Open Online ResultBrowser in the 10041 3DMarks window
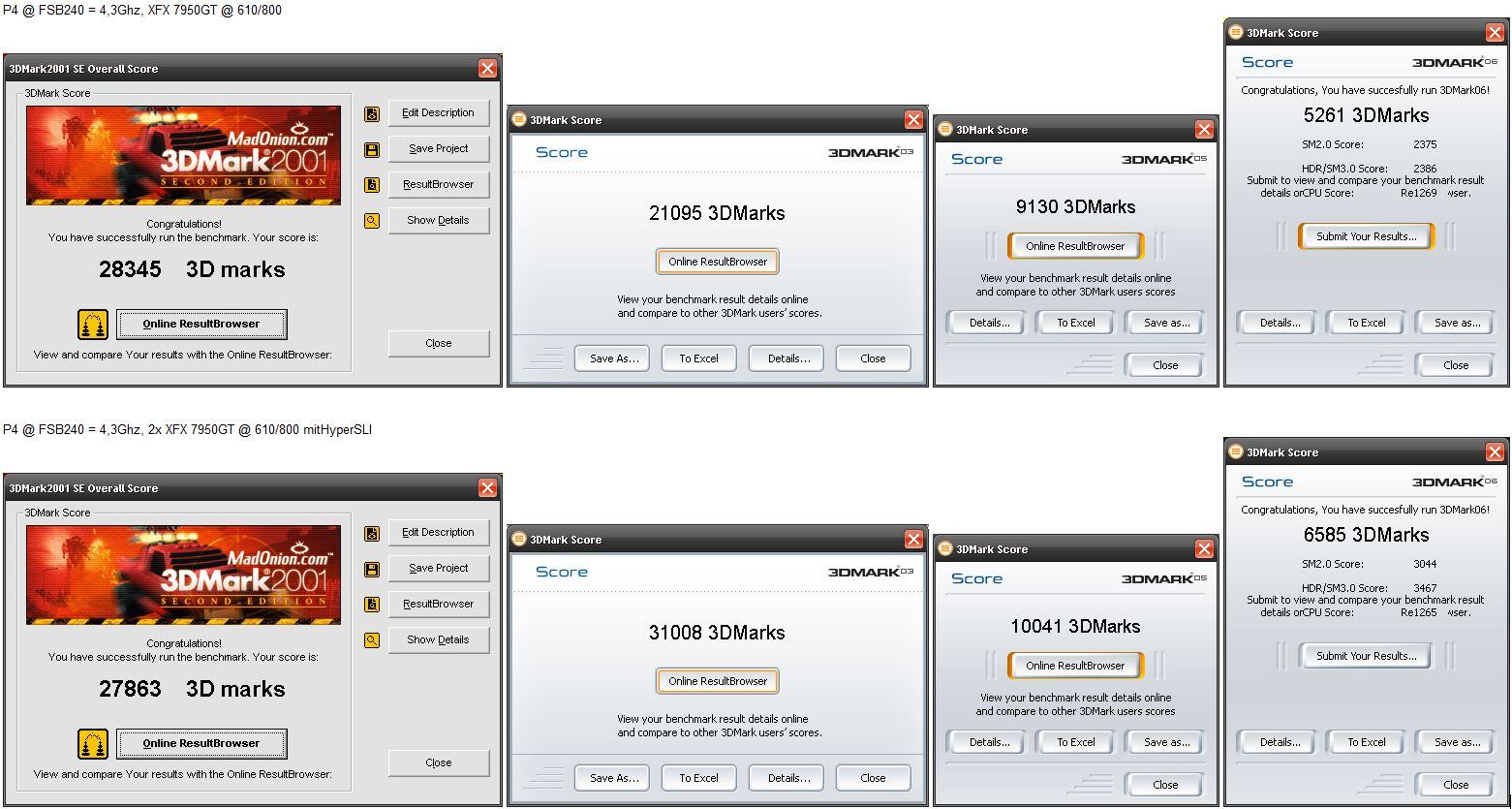1512x809 pixels. (x=1075, y=666)
